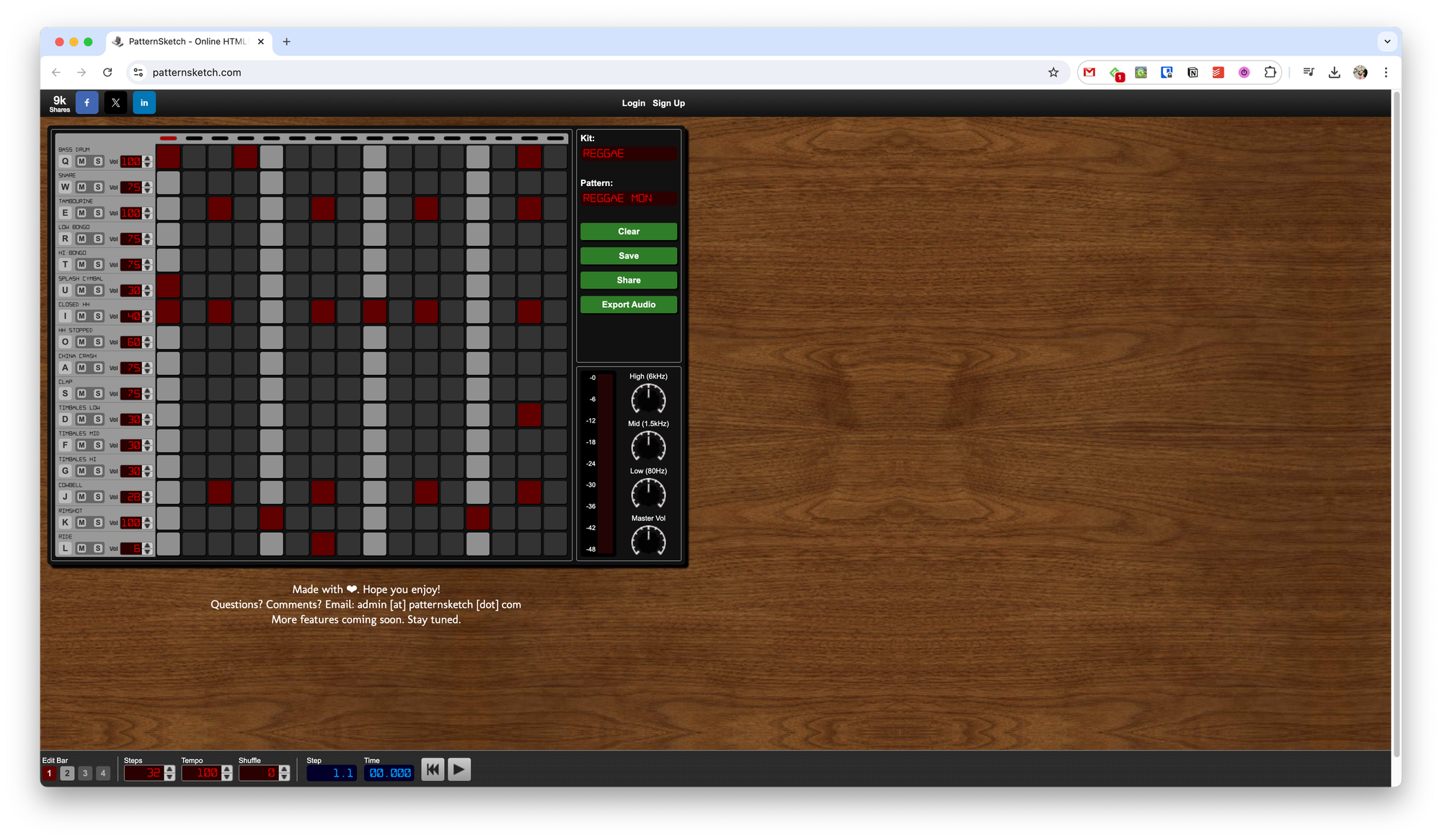The width and height of the screenshot is (1442, 840).
Task: Share on Facebook icon
Action: [x=87, y=103]
